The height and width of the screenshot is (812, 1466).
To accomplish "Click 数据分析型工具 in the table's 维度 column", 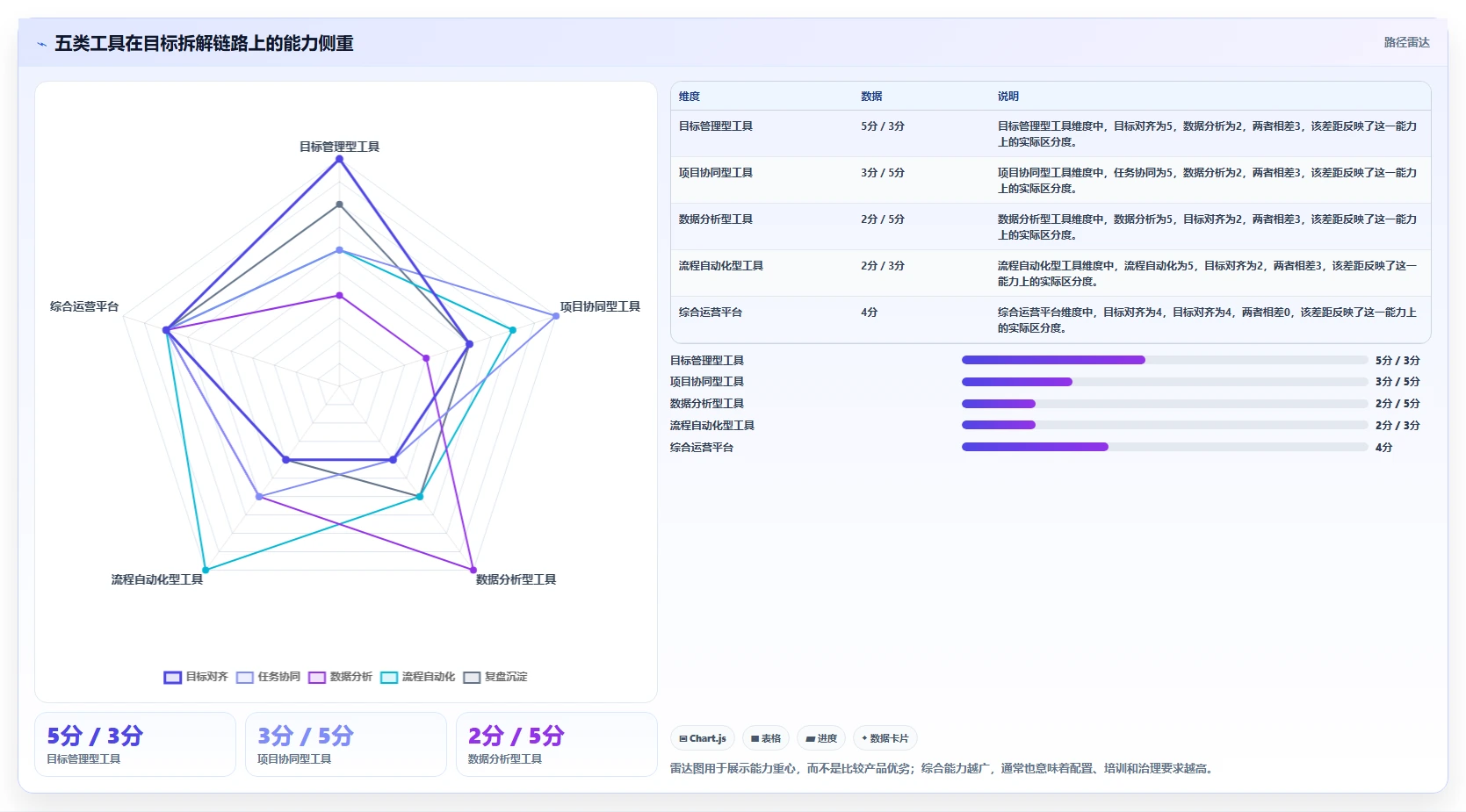I will click(x=716, y=219).
